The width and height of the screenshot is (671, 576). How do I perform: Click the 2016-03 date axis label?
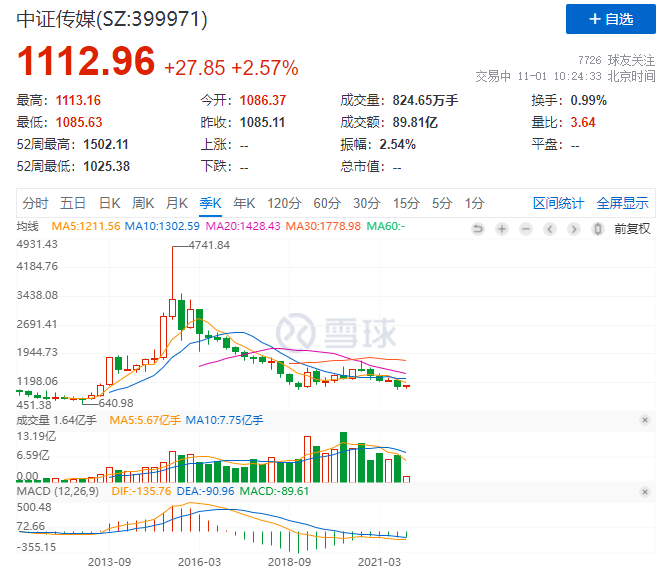click(199, 562)
